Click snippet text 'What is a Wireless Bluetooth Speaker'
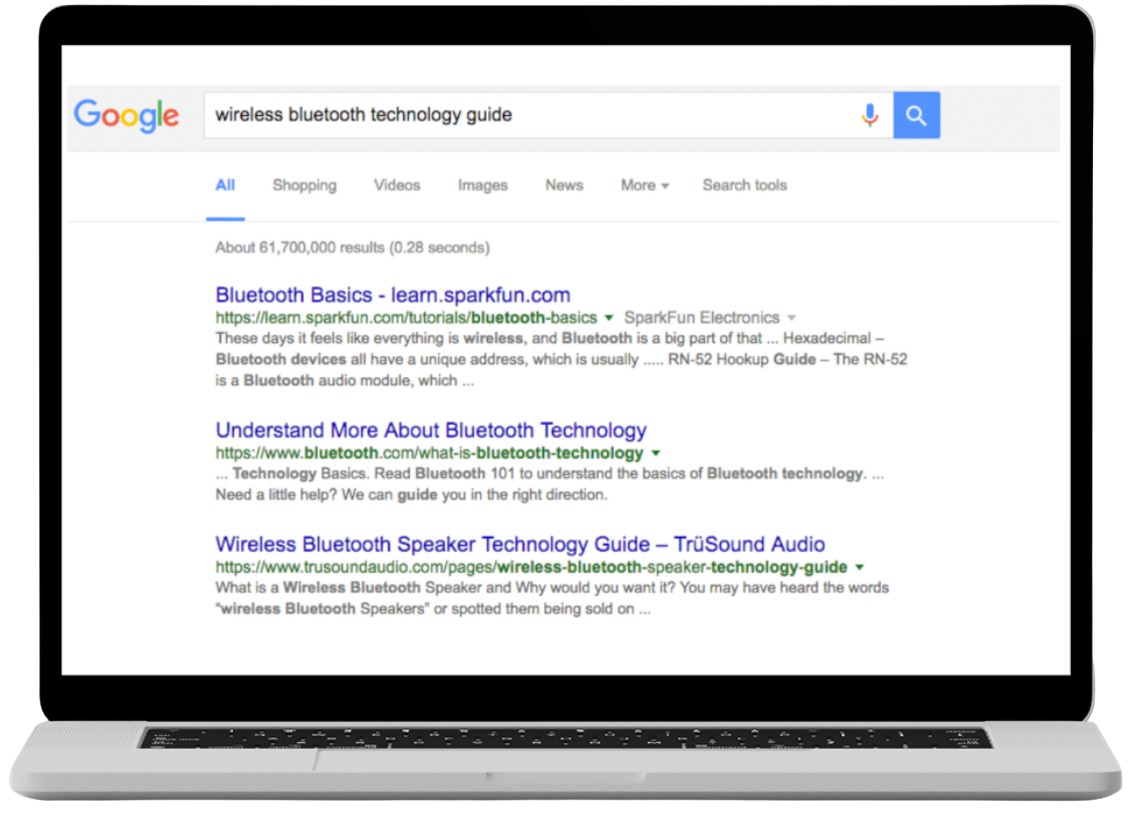 349,587
